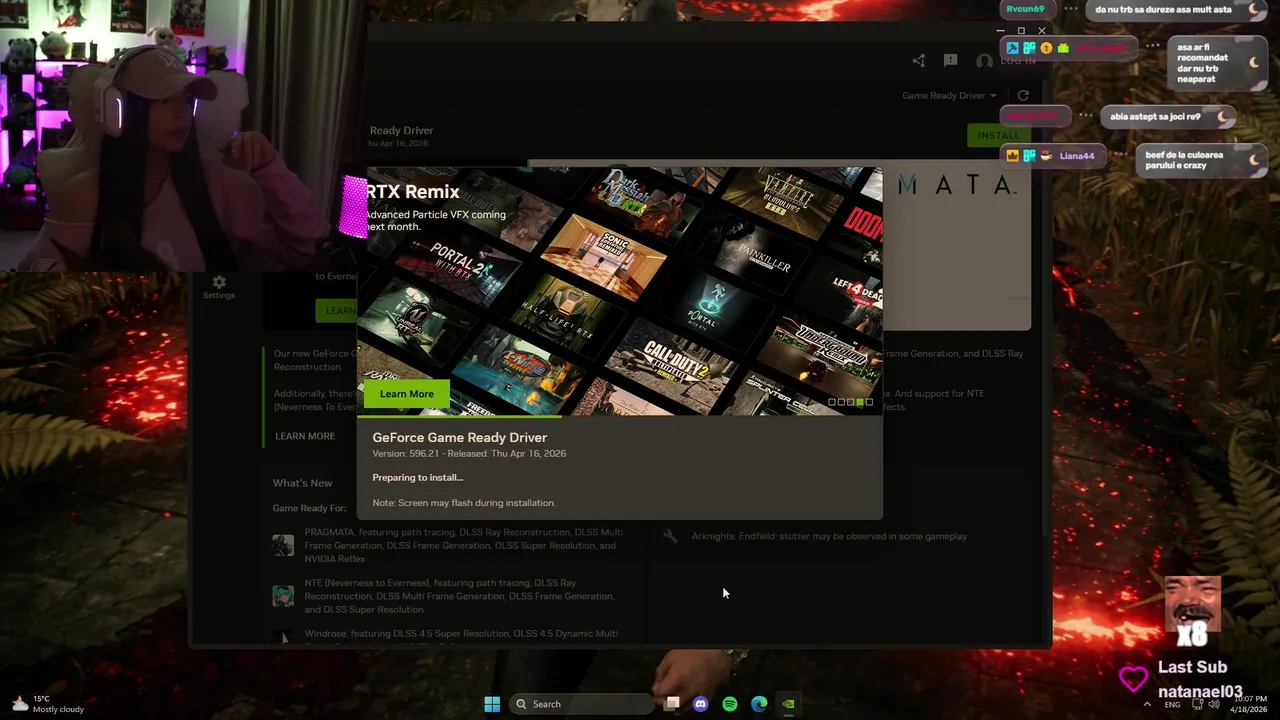Open the Game Ready Driver dropdown
1280x720 pixels.
click(x=949, y=95)
